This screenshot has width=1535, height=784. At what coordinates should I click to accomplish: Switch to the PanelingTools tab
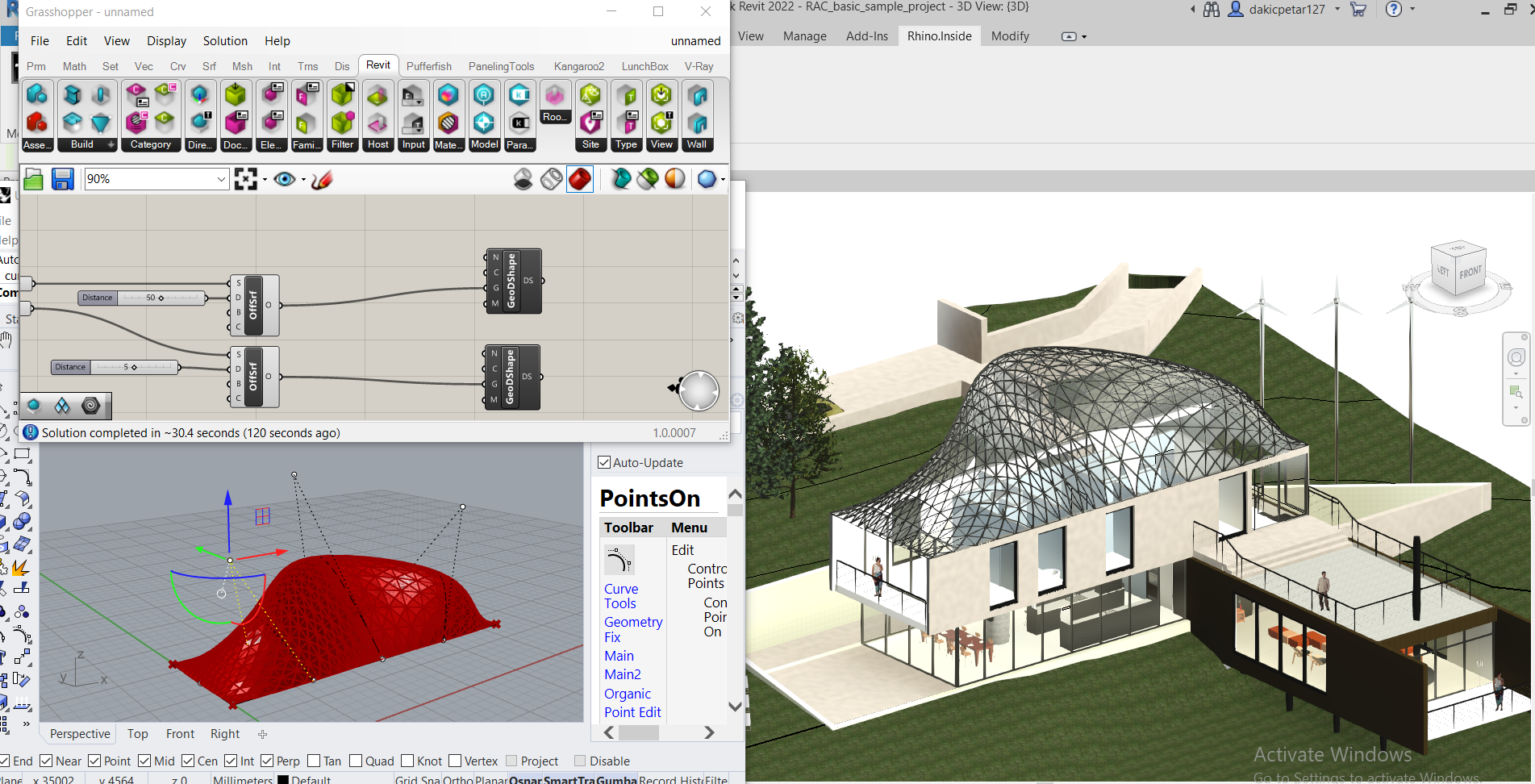click(x=502, y=66)
